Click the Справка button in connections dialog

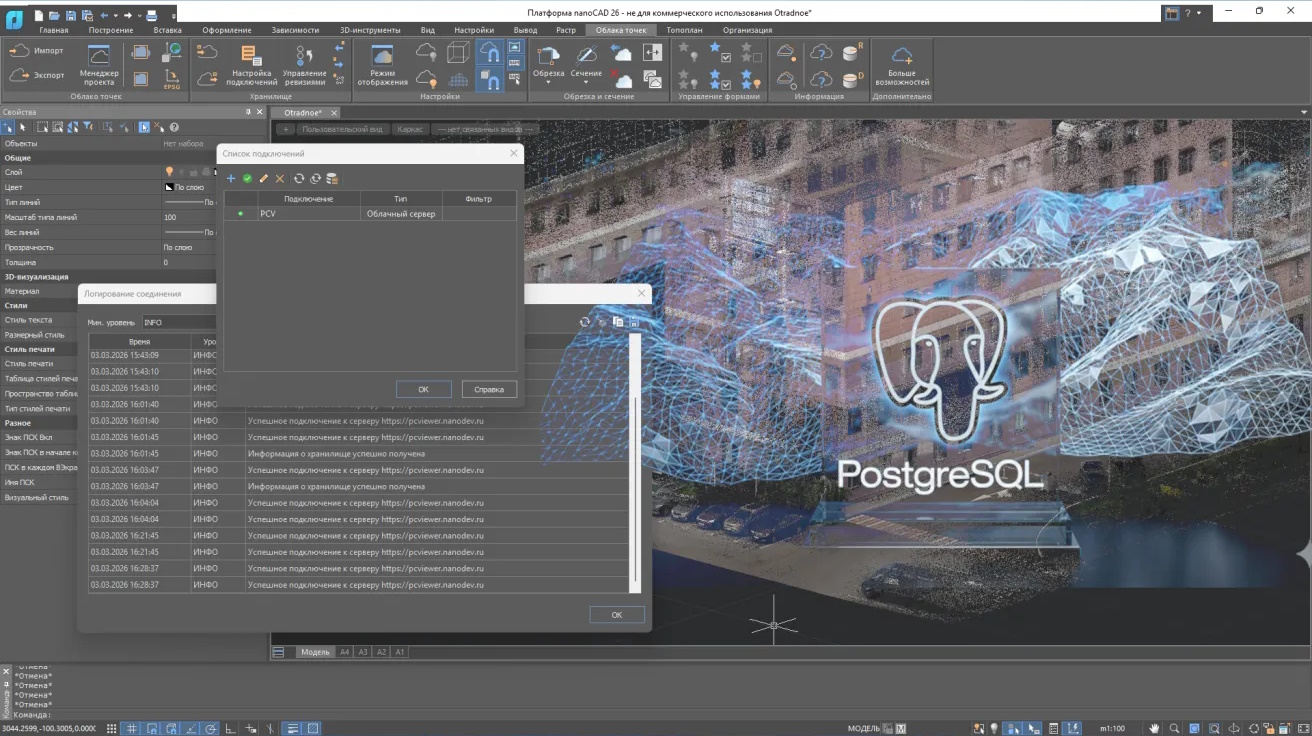pyautogui.click(x=489, y=389)
